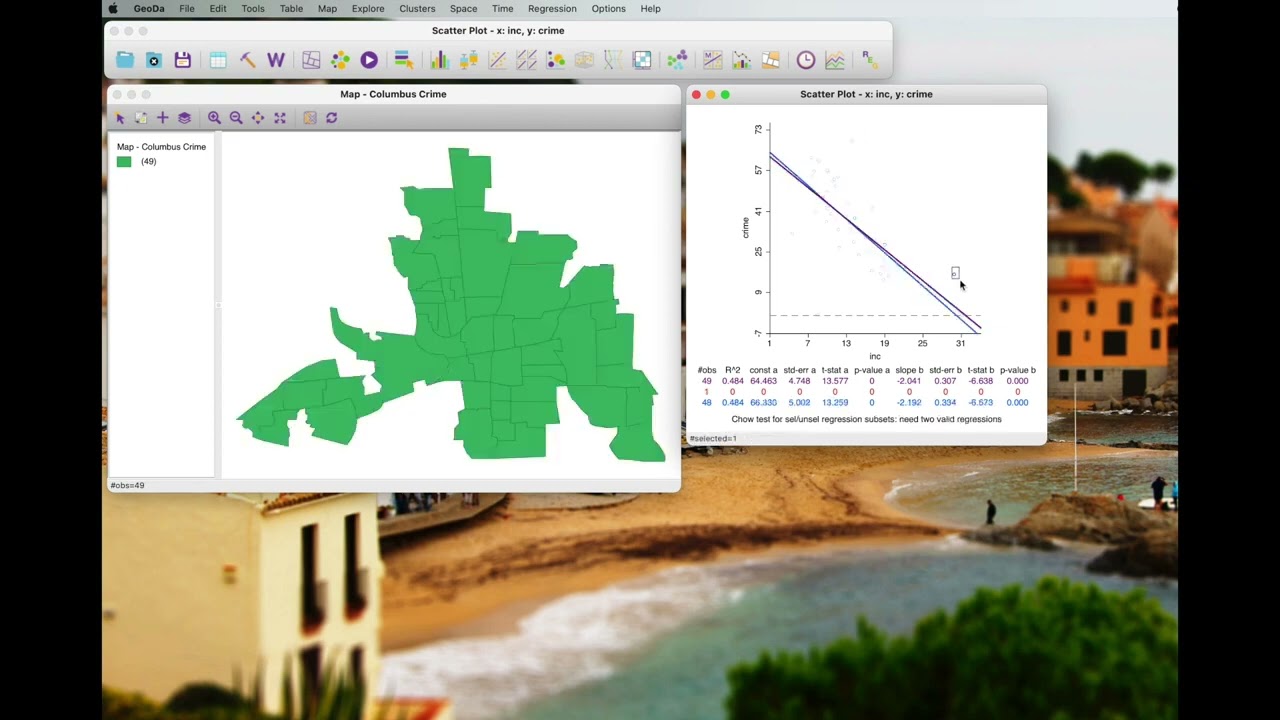
Task: Open the Map menu
Action: point(327,8)
